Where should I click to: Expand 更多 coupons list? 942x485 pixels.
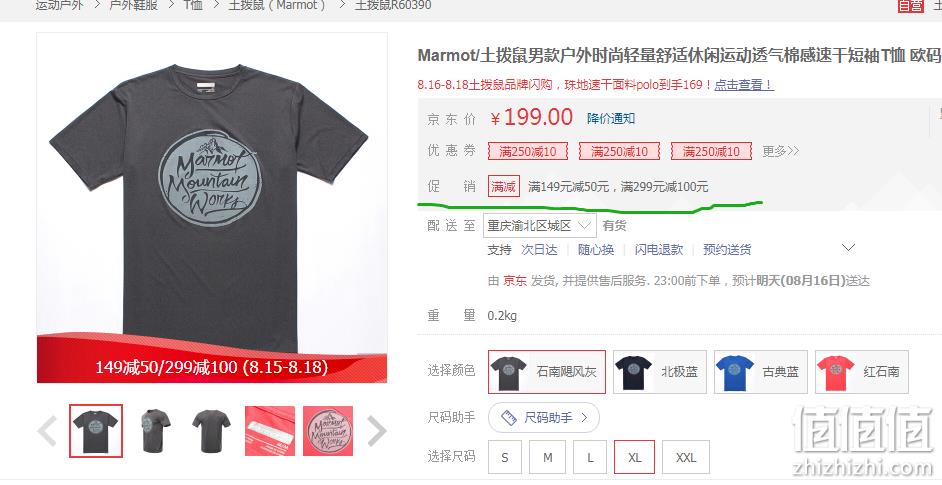(780, 151)
